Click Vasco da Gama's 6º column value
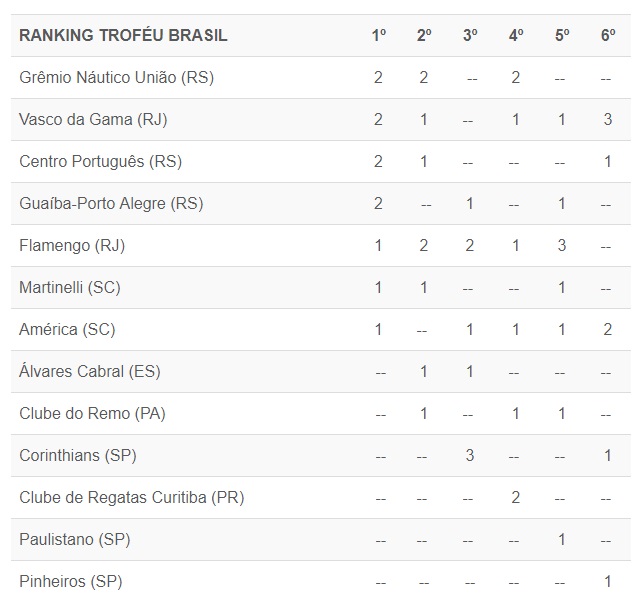Screen dimensions: 641x607 tap(608, 120)
